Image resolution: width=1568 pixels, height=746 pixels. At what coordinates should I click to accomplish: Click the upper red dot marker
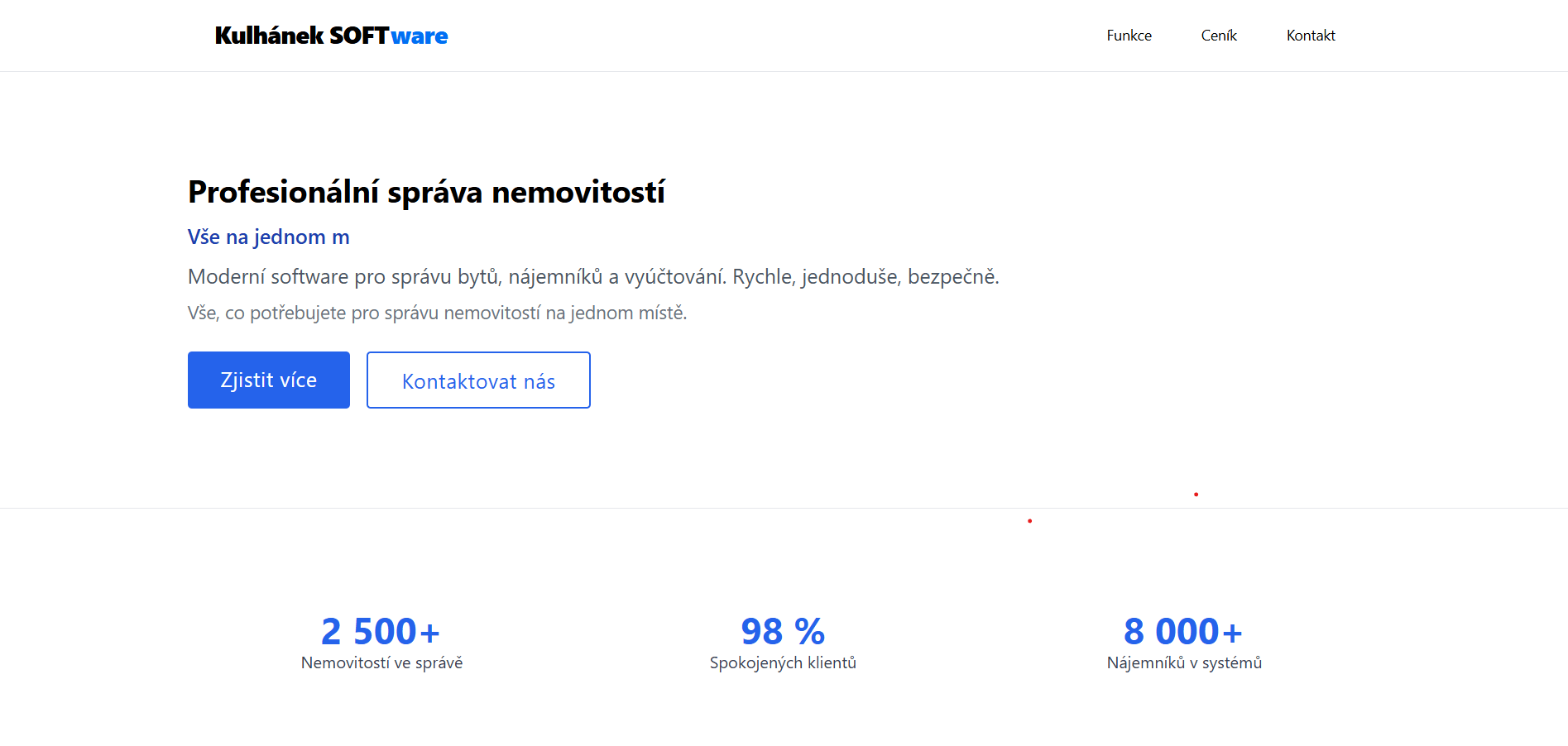(1196, 494)
